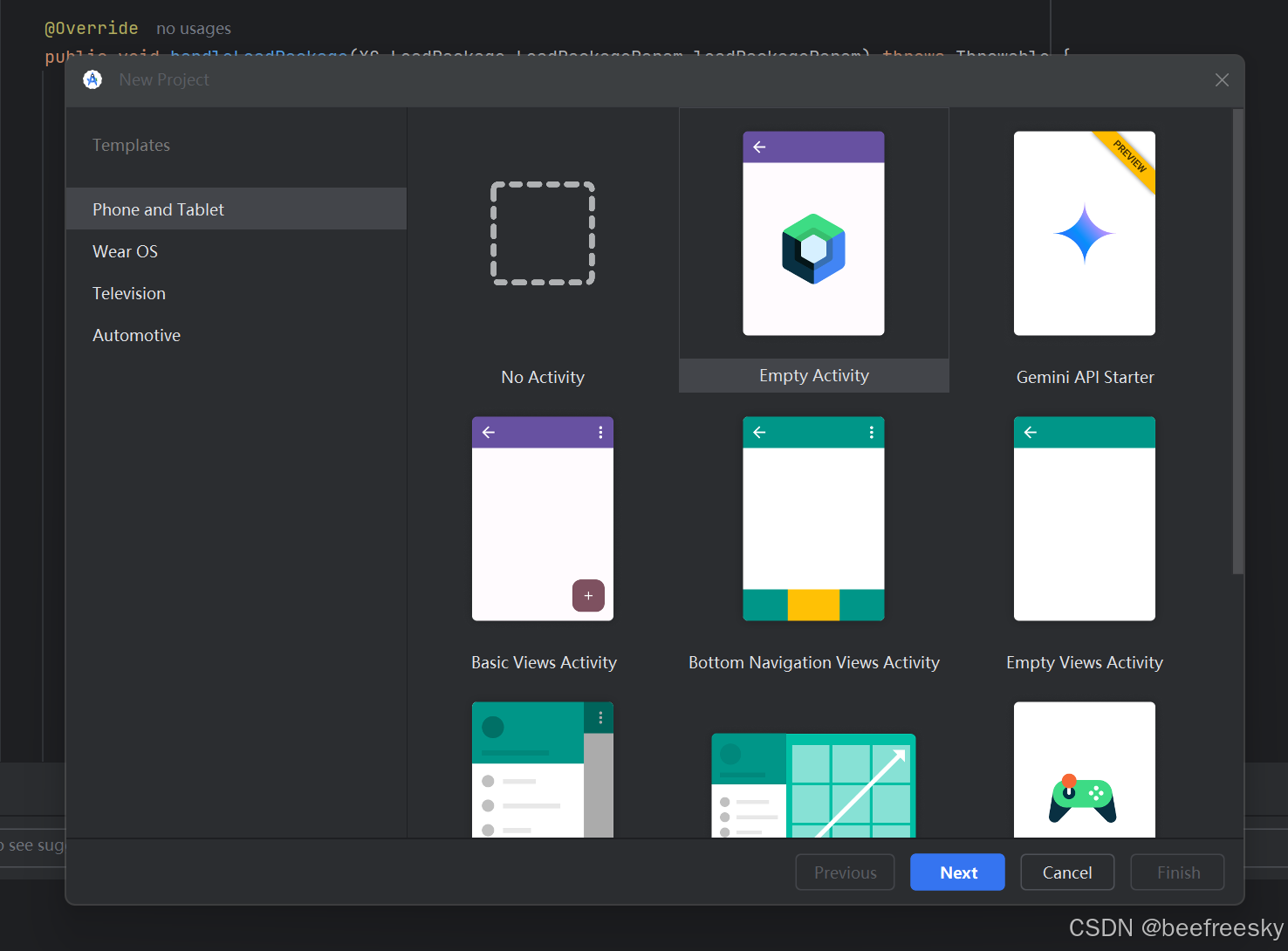The height and width of the screenshot is (951, 1288).
Task: Switch to Automotive templates
Action: click(x=236, y=335)
